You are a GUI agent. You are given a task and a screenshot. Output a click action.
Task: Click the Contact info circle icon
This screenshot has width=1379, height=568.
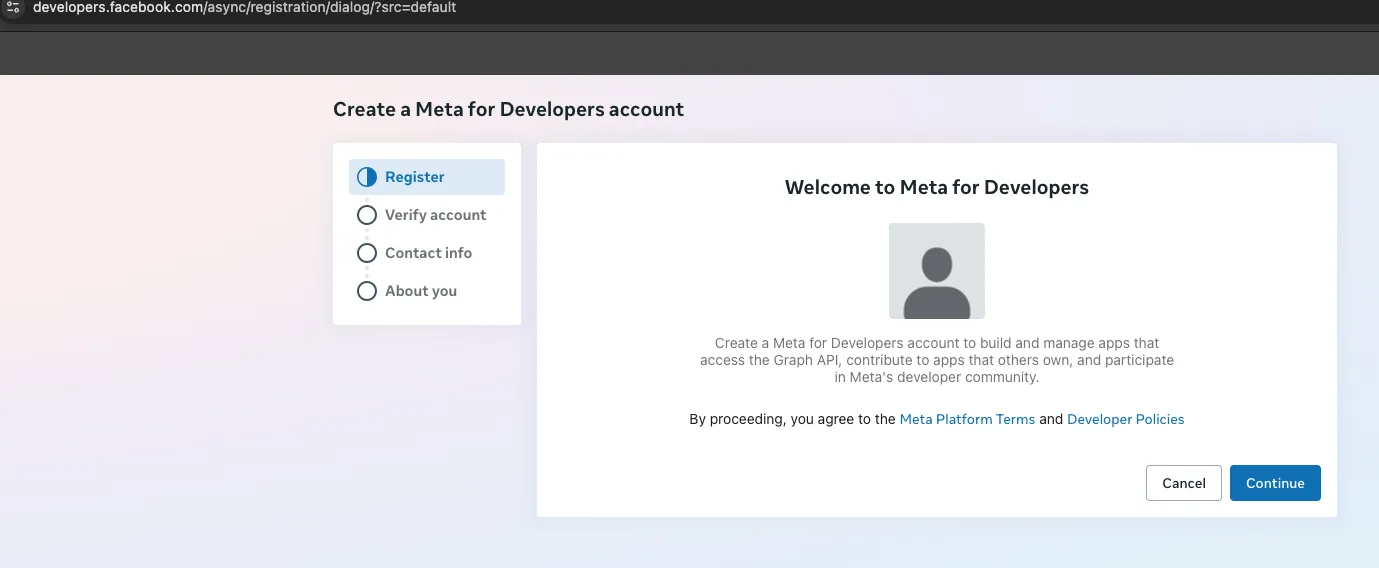coord(367,253)
